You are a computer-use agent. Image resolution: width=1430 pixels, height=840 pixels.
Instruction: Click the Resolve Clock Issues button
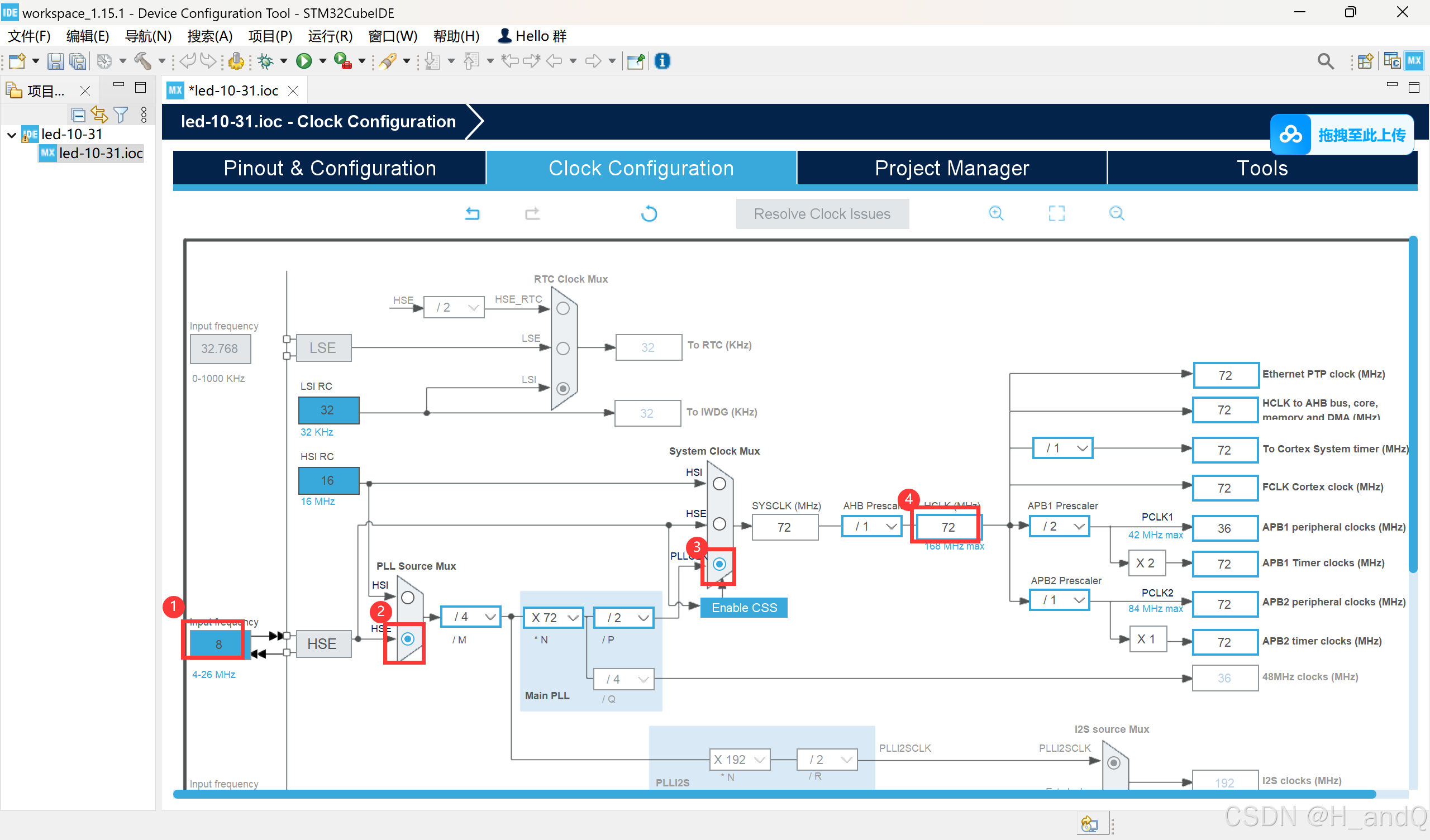[x=822, y=214]
